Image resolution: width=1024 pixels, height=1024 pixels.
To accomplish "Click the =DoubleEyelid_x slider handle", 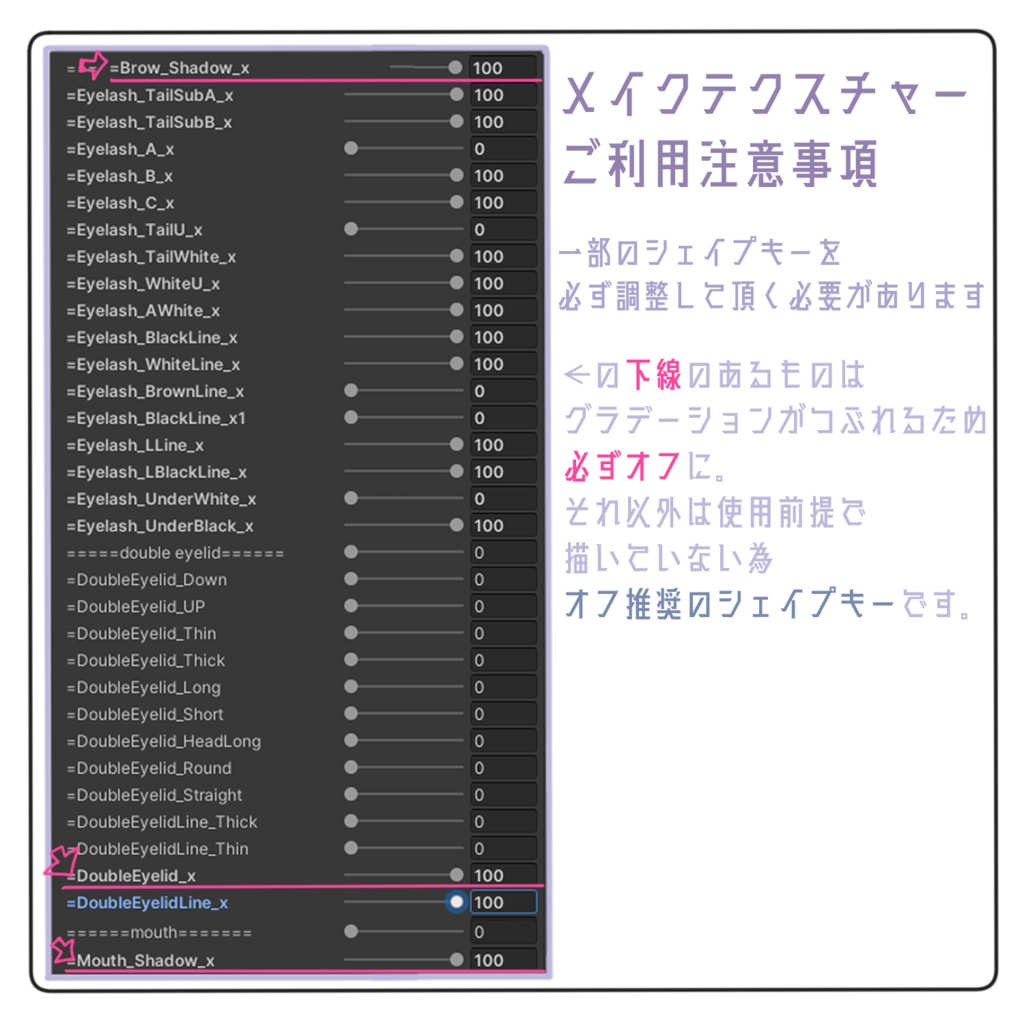I will coord(455,875).
